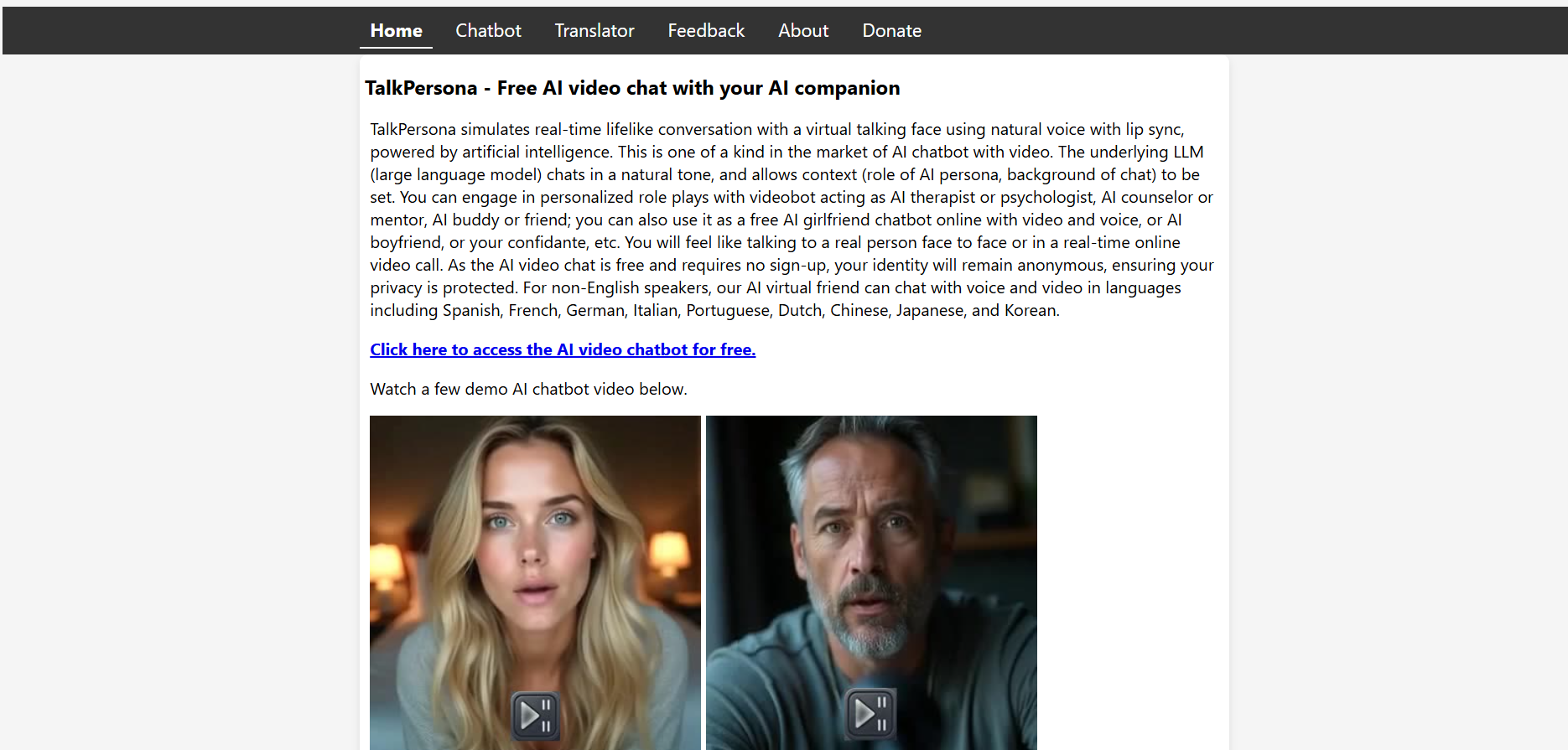This screenshot has height=750, width=1568.
Task: Click the paragraph line listing Spanish, French, German
Action: point(714,310)
